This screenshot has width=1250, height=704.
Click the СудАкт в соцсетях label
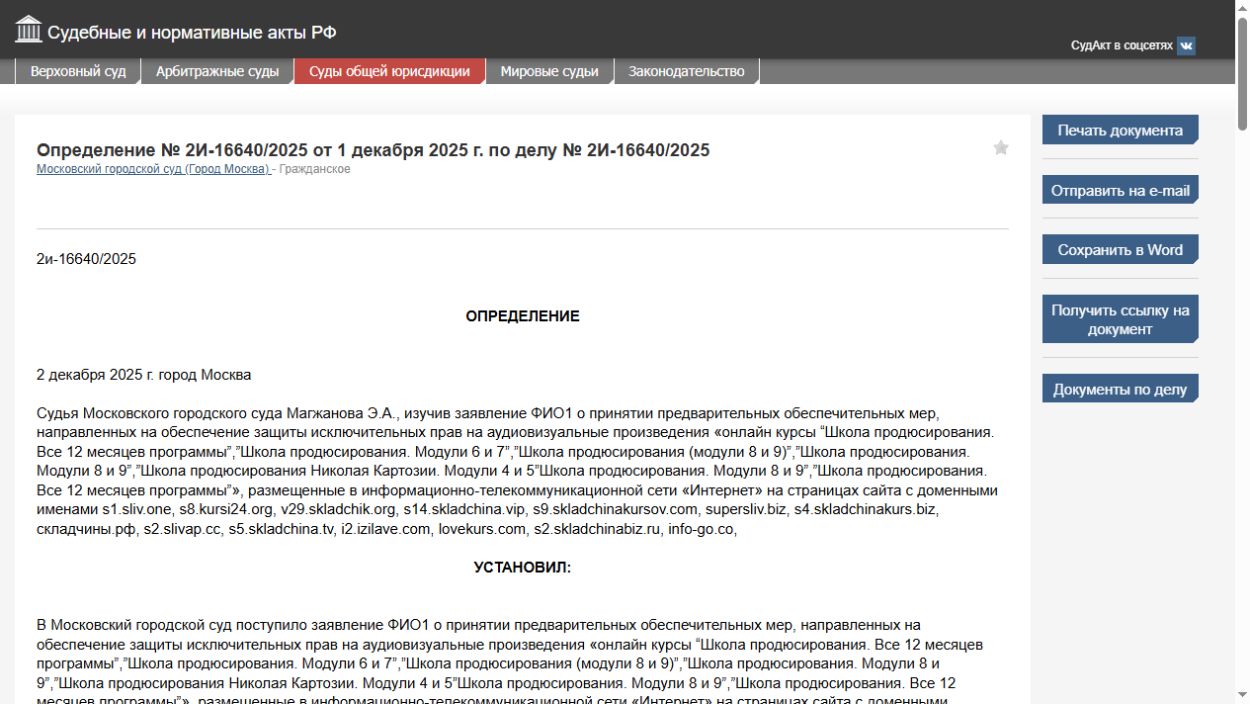point(1121,46)
